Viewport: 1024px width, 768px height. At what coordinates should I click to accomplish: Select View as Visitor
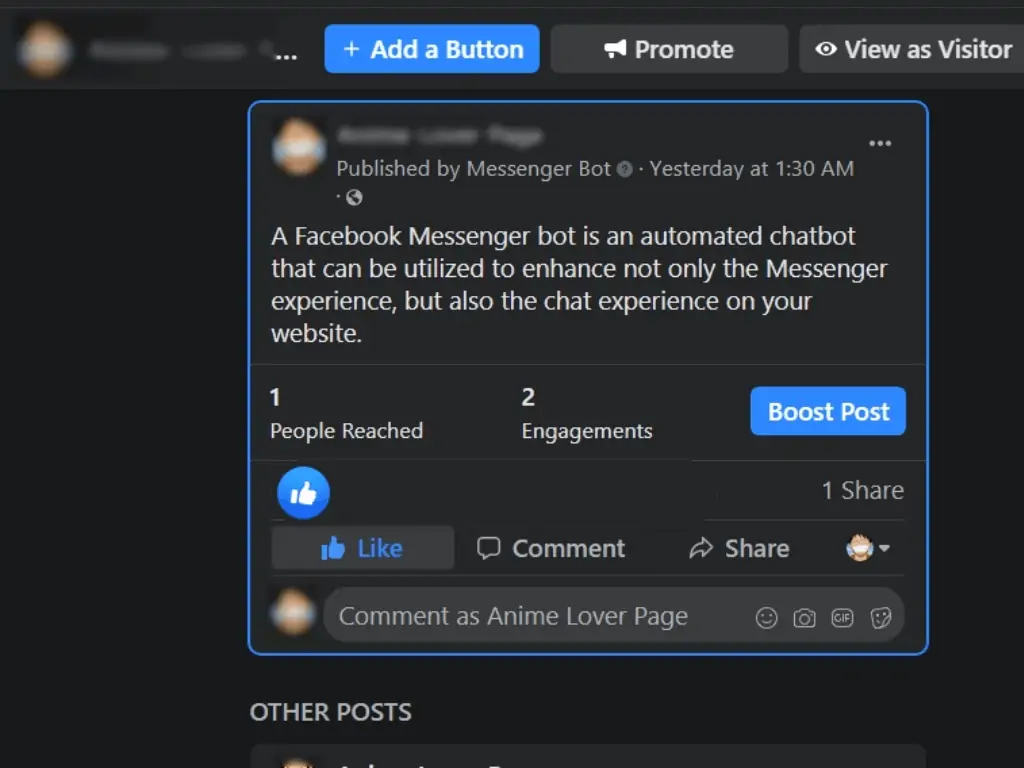point(913,49)
